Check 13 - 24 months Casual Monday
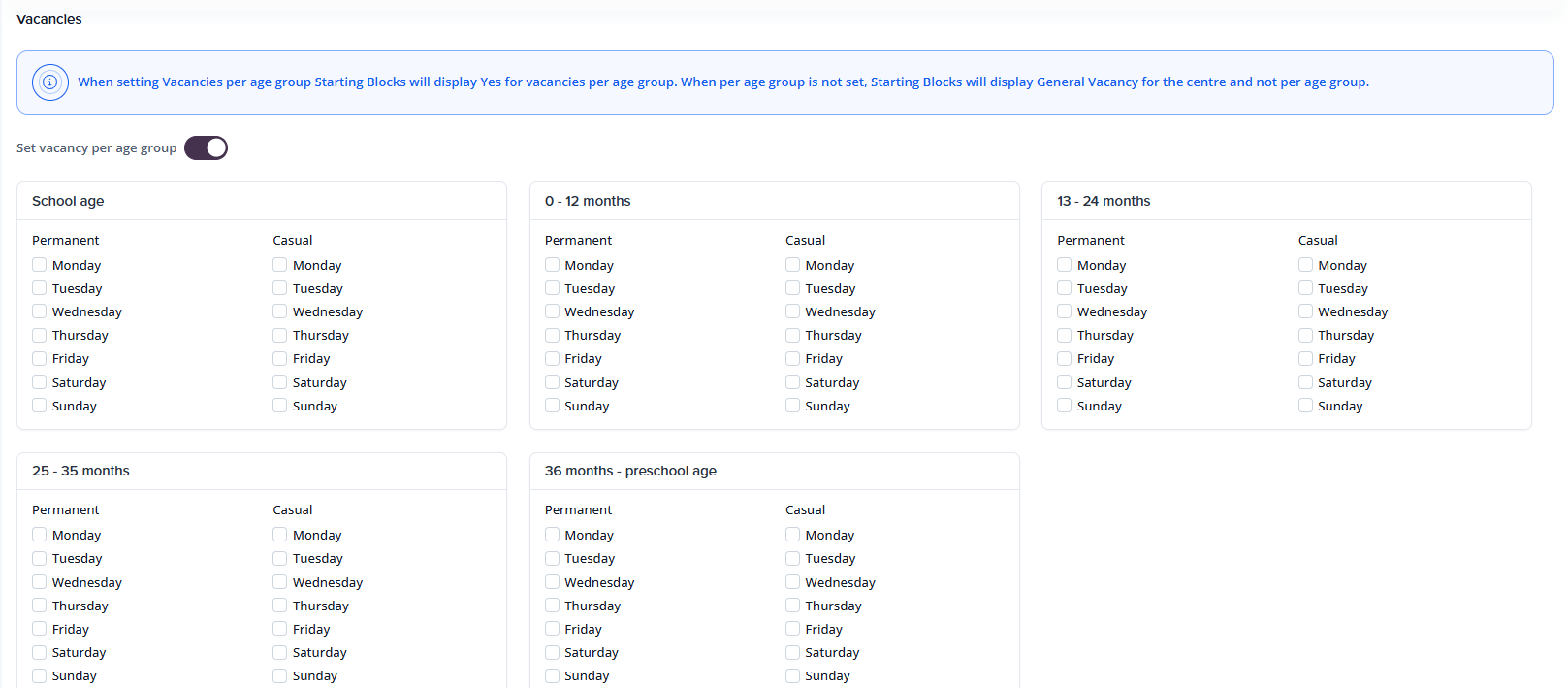 (1306, 265)
